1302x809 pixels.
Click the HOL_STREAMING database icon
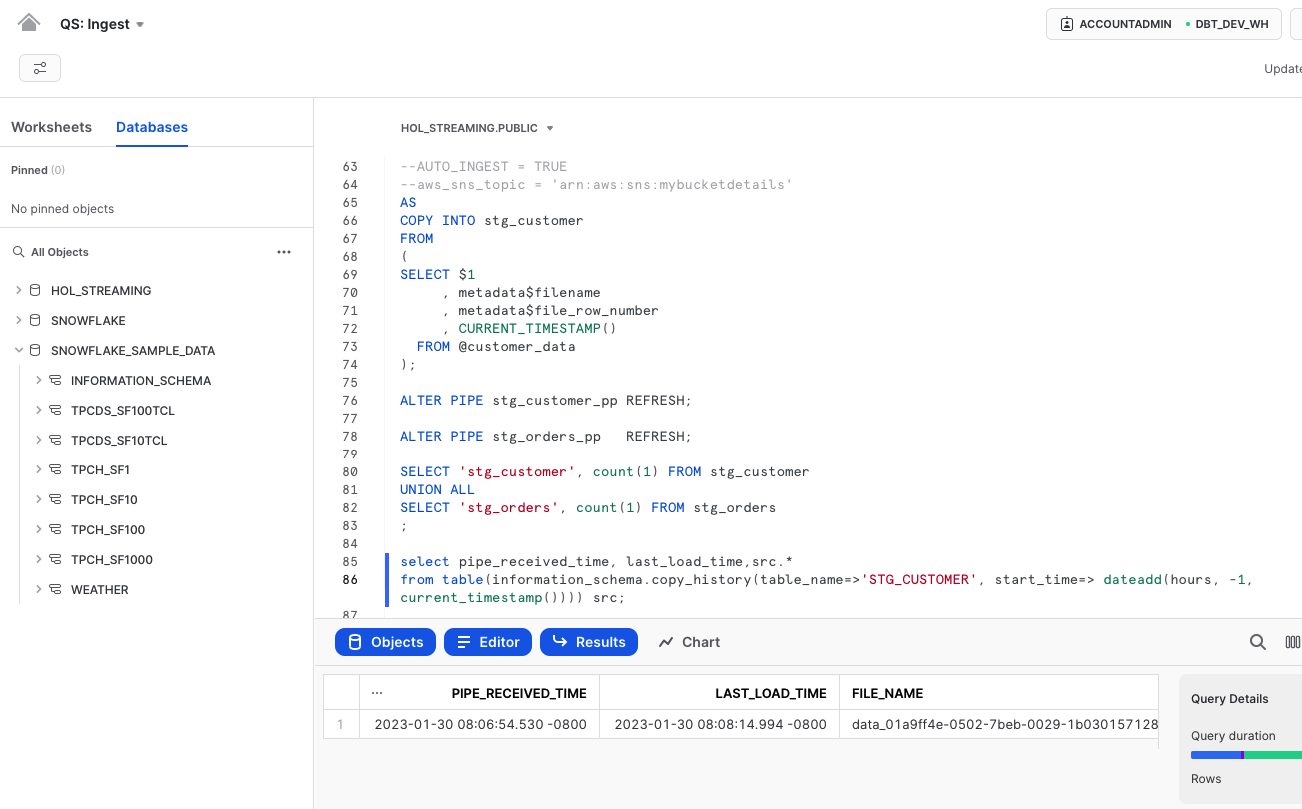[35, 291]
